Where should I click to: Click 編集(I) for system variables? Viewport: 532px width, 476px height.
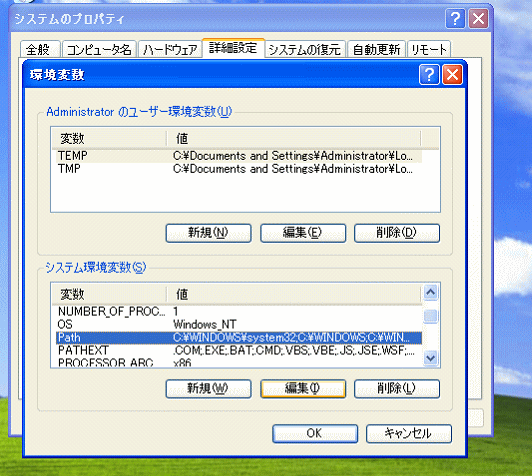(x=303, y=388)
